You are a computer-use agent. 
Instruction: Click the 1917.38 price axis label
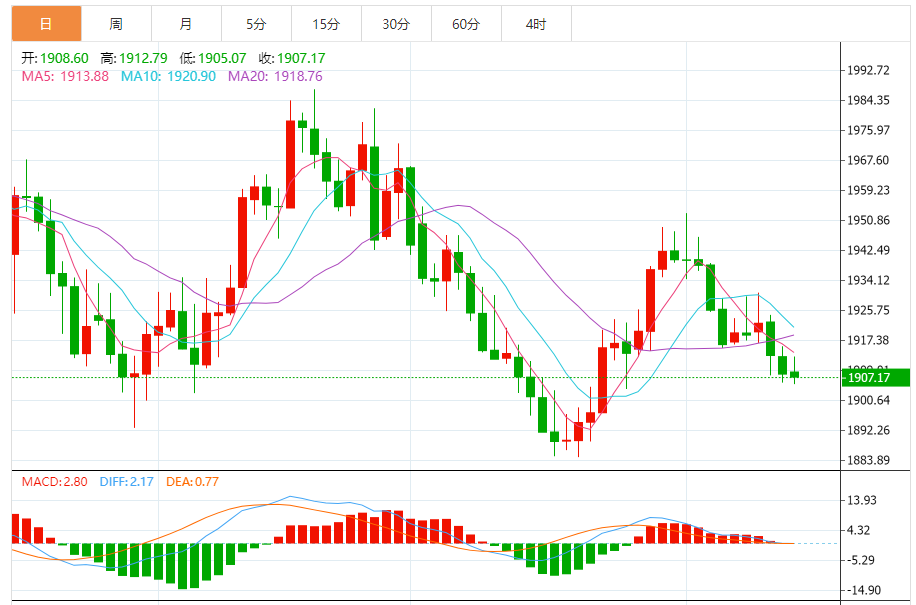point(868,340)
